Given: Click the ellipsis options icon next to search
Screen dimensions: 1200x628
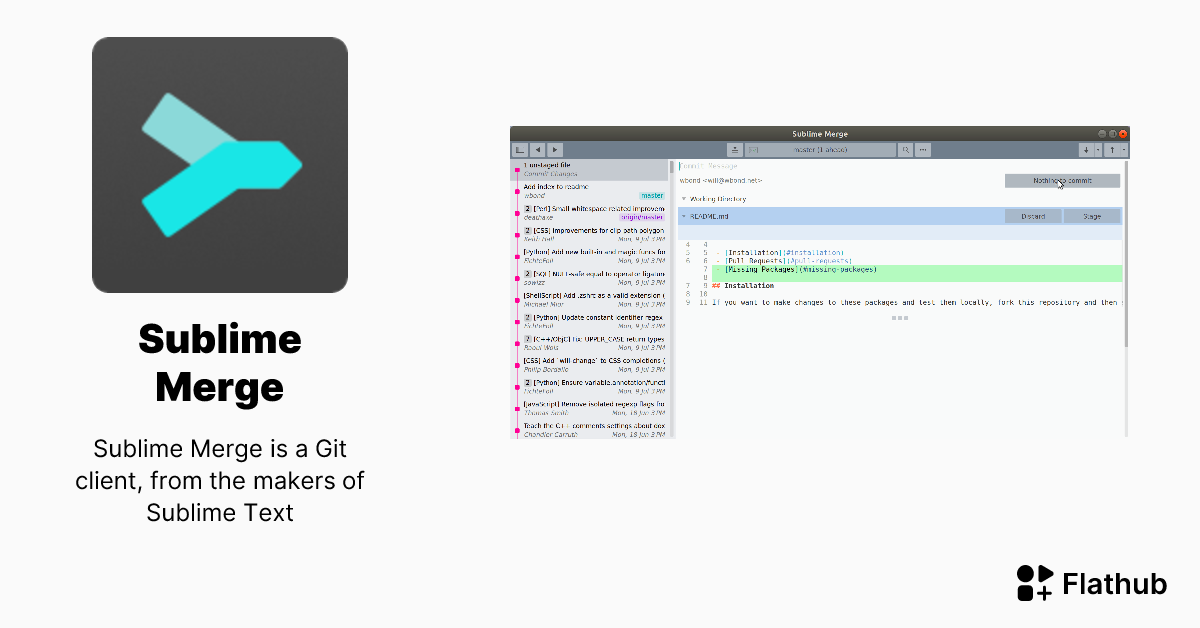Looking at the screenshot, I should click(x=922, y=149).
